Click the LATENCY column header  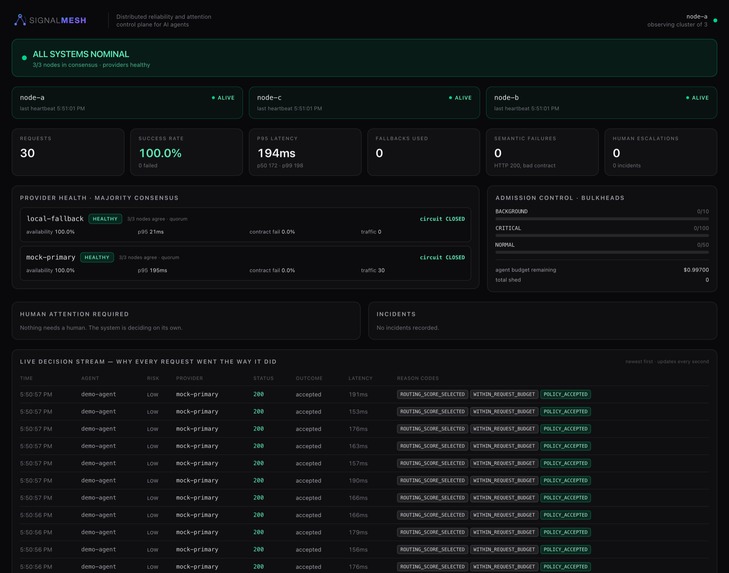coord(360,378)
